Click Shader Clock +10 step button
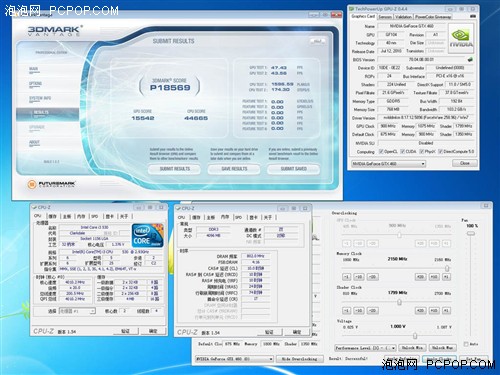Screen dimensions: 500x375 coord(434,311)
